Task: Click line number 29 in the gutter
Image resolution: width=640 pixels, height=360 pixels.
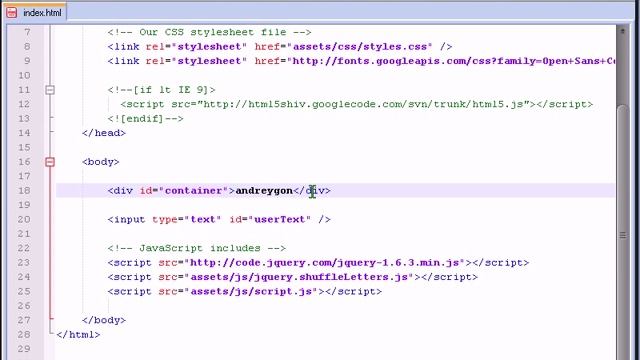Action: pyautogui.click(x=24, y=349)
